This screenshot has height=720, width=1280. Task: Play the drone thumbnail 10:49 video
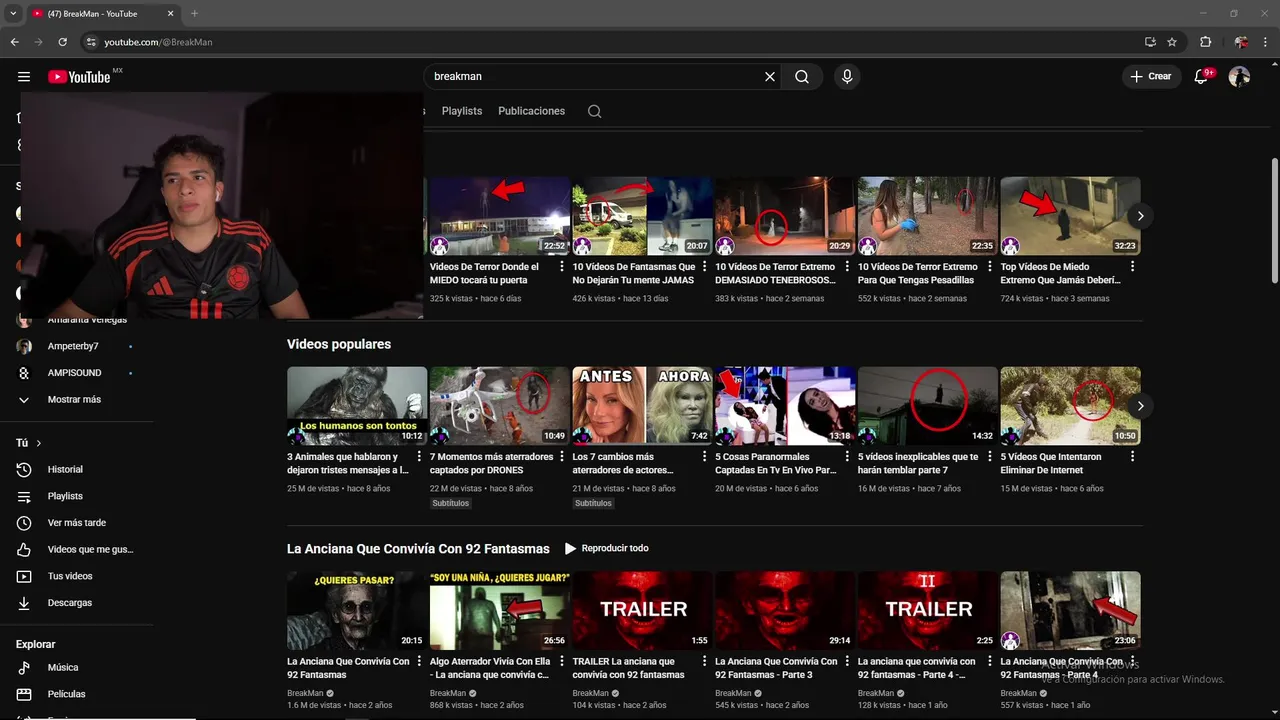point(500,406)
